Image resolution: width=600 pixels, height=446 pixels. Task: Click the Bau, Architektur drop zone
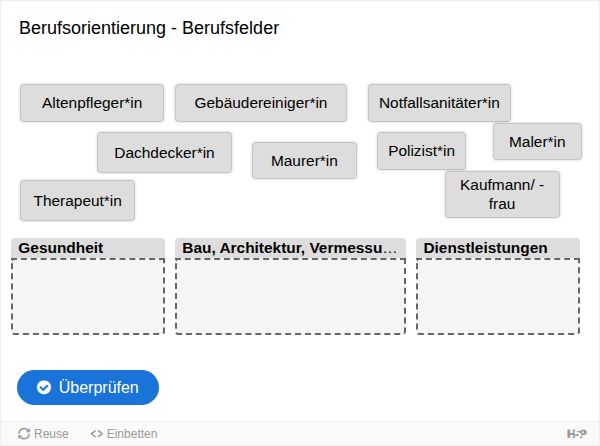pos(290,296)
